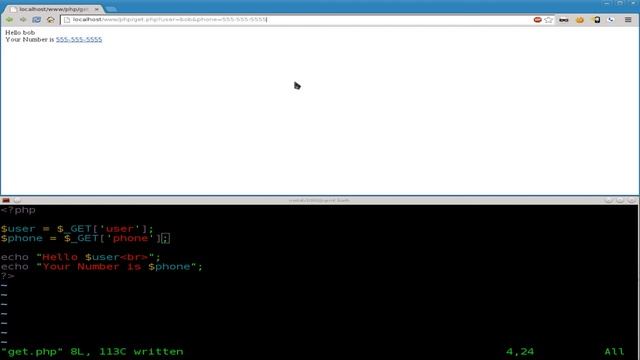The width and height of the screenshot is (640, 360).
Task: Click the $phone assignment line in vim
Action: pyautogui.click(x=85, y=238)
